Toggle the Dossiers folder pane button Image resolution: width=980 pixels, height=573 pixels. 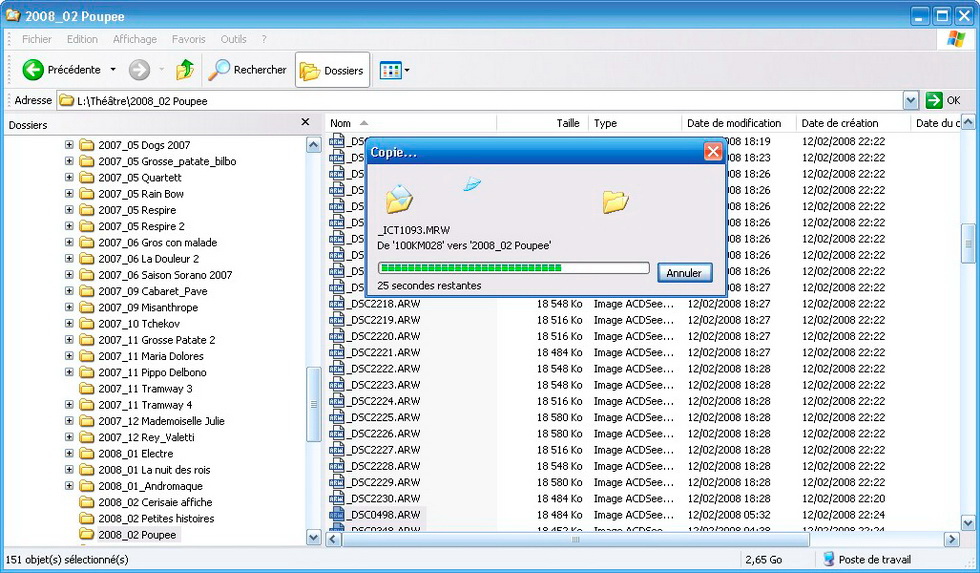[x=332, y=71]
